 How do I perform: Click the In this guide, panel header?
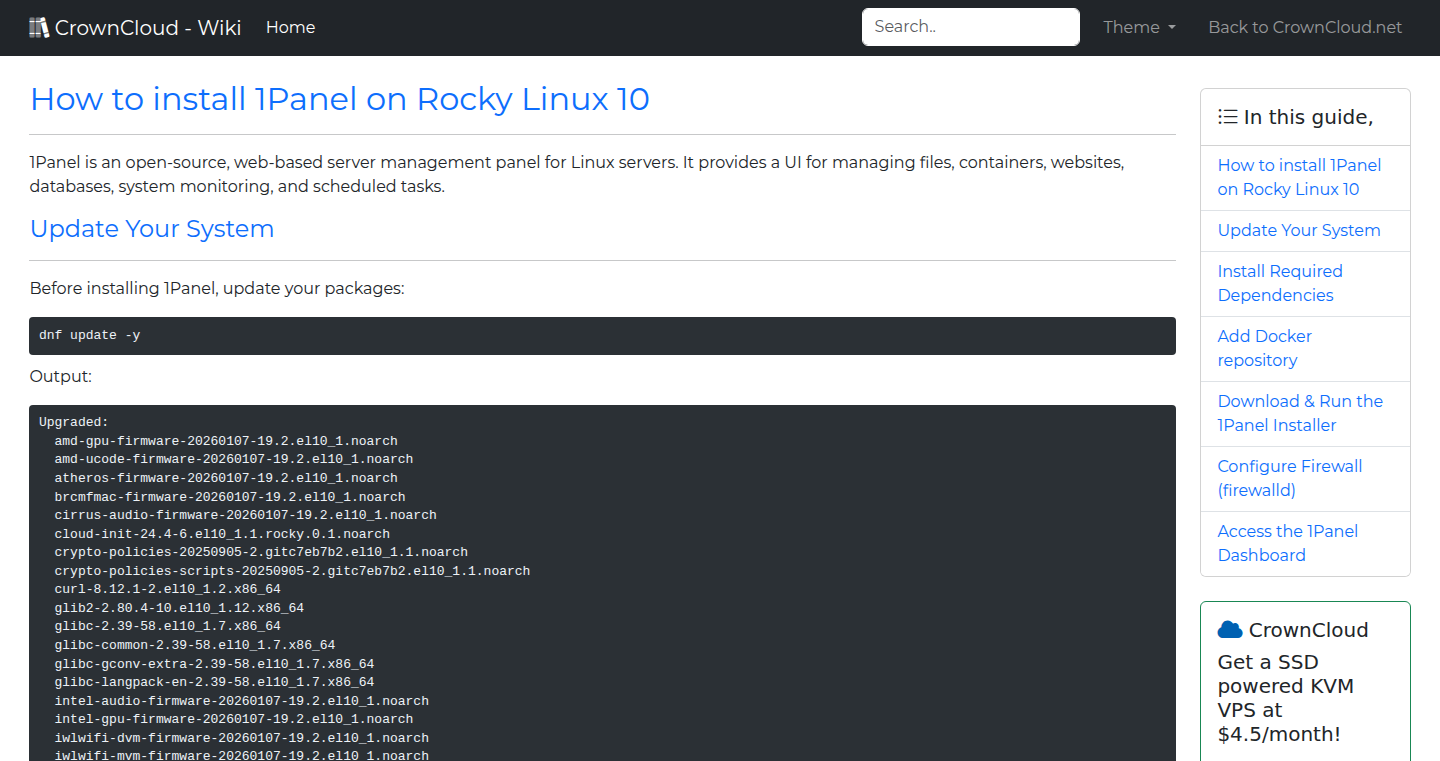pyautogui.click(x=1305, y=117)
